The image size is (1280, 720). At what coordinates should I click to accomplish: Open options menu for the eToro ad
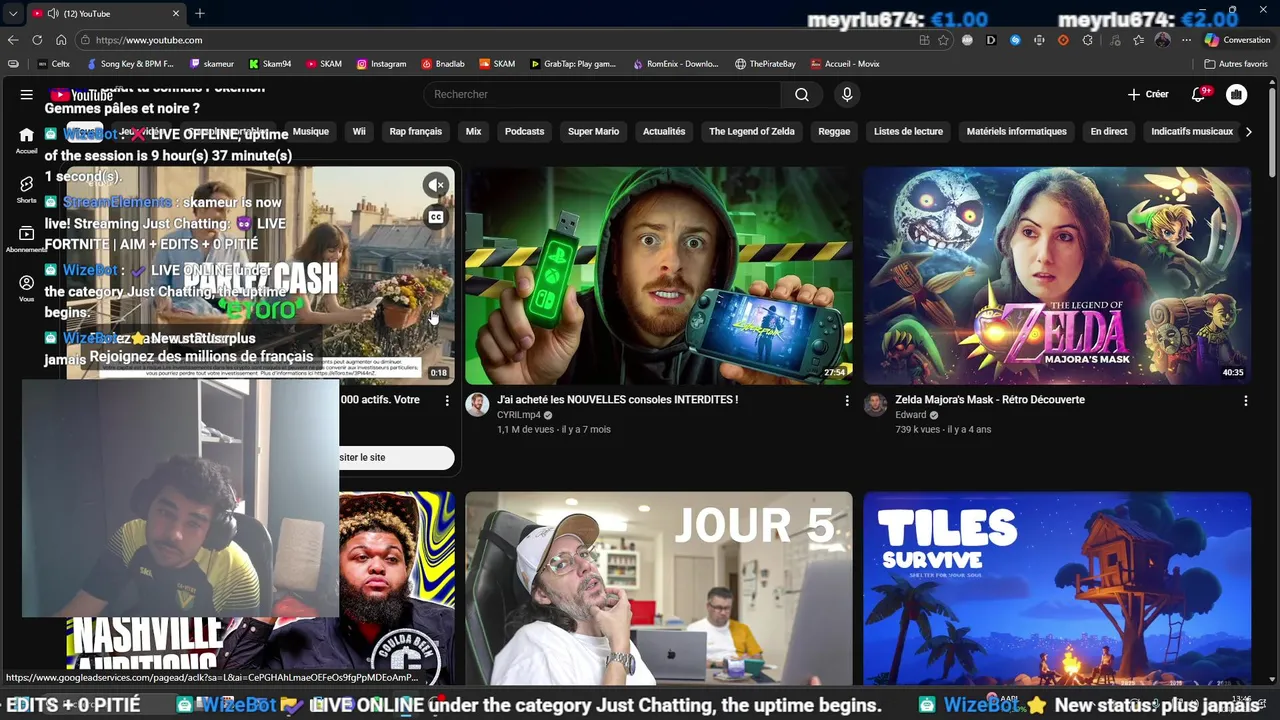[447, 400]
